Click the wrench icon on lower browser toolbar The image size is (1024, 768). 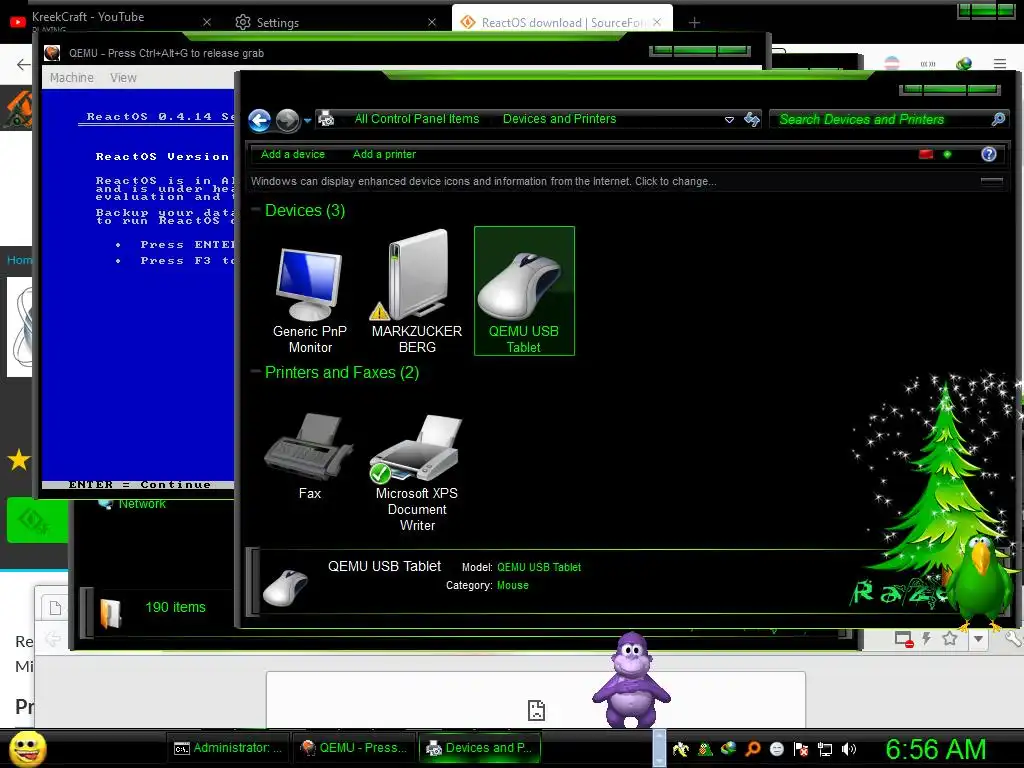click(1013, 638)
